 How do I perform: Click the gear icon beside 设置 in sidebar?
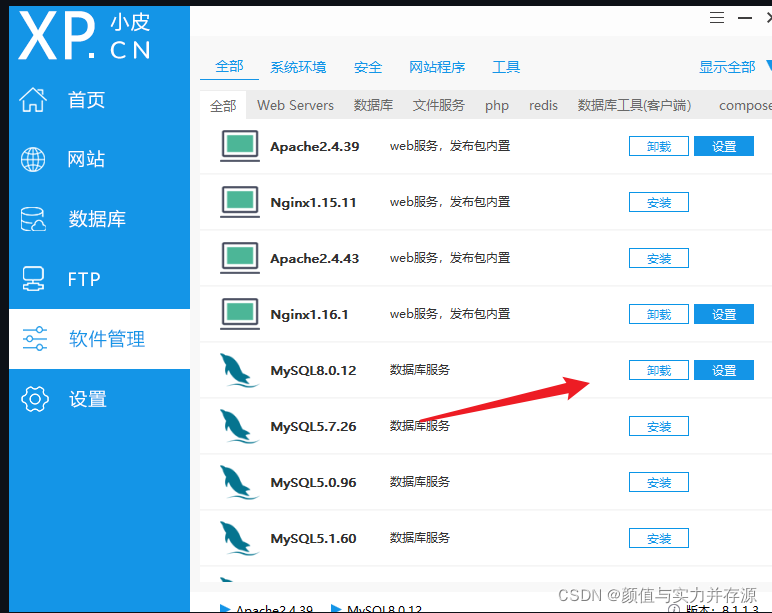point(34,399)
